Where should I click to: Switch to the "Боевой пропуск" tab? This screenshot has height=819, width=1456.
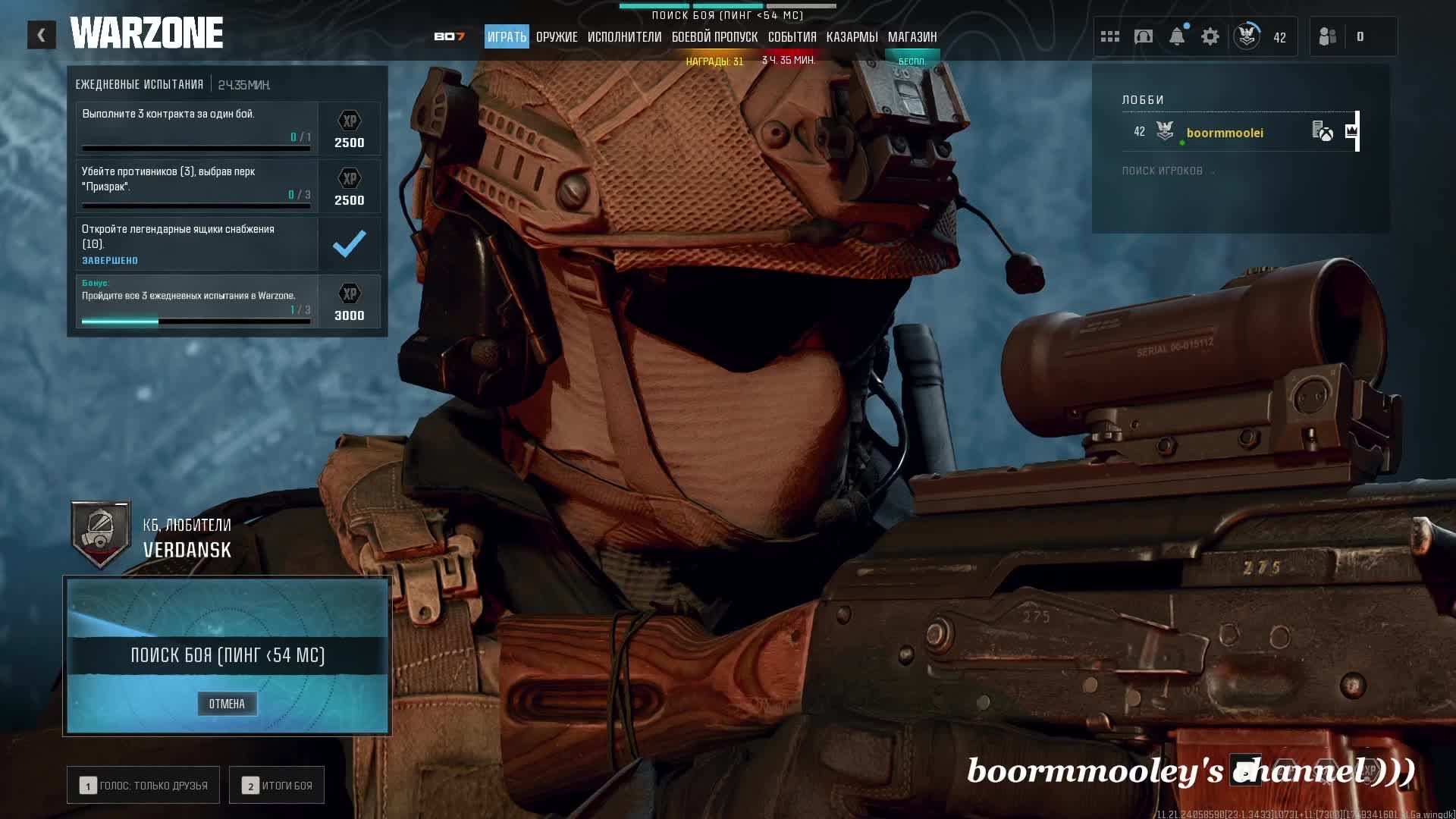[714, 36]
